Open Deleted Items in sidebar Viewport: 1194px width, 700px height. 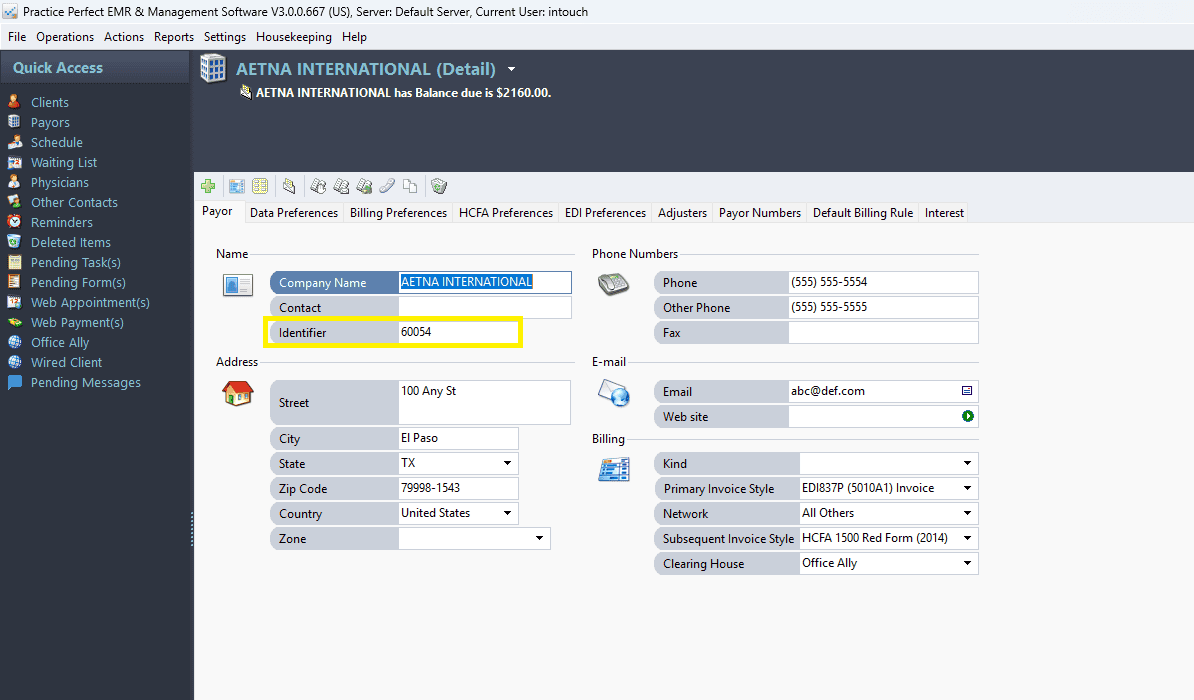tap(71, 242)
